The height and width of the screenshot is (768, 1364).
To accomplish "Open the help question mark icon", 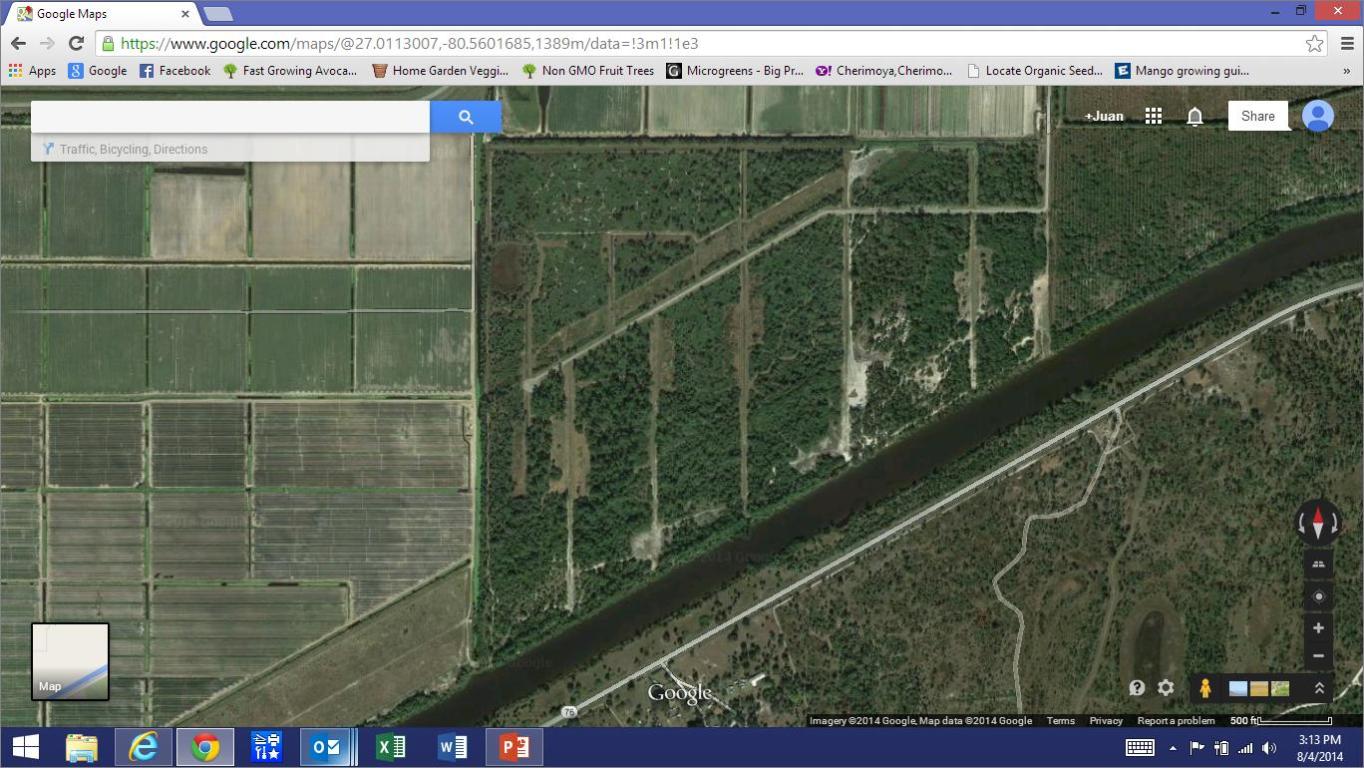I will coord(1137,688).
